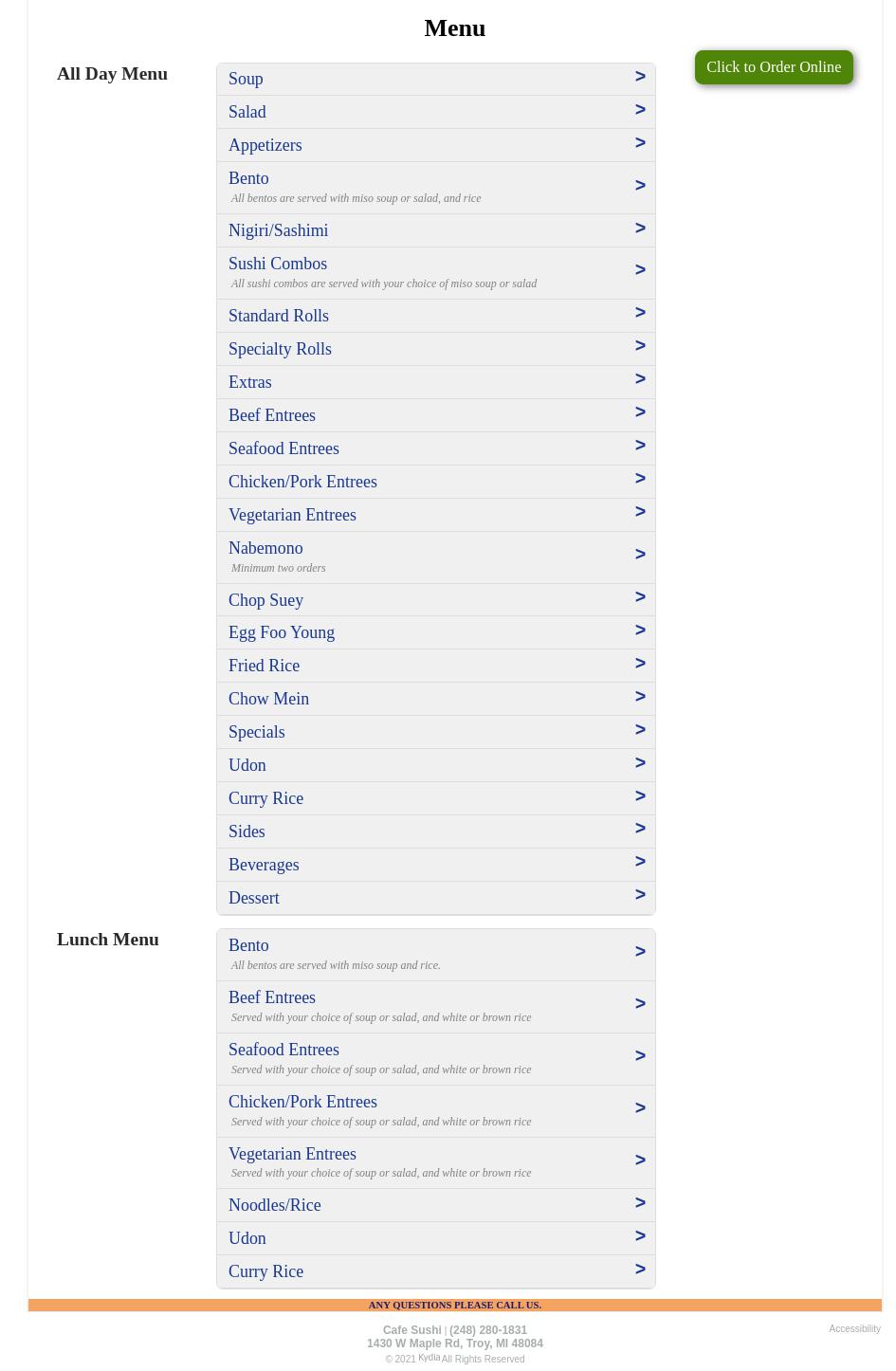Click the Accessibility link in footer

[x=854, y=1329]
